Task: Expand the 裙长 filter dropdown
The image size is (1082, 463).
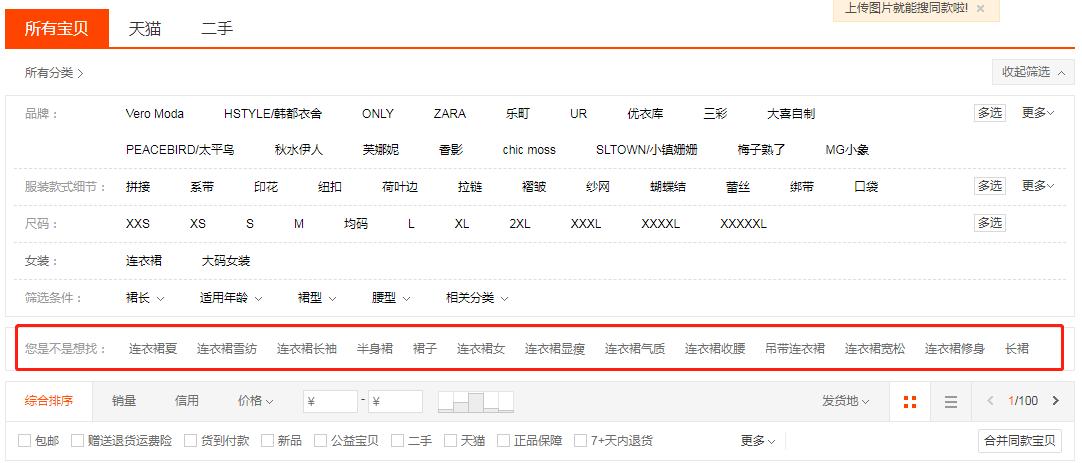Action: point(145,298)
